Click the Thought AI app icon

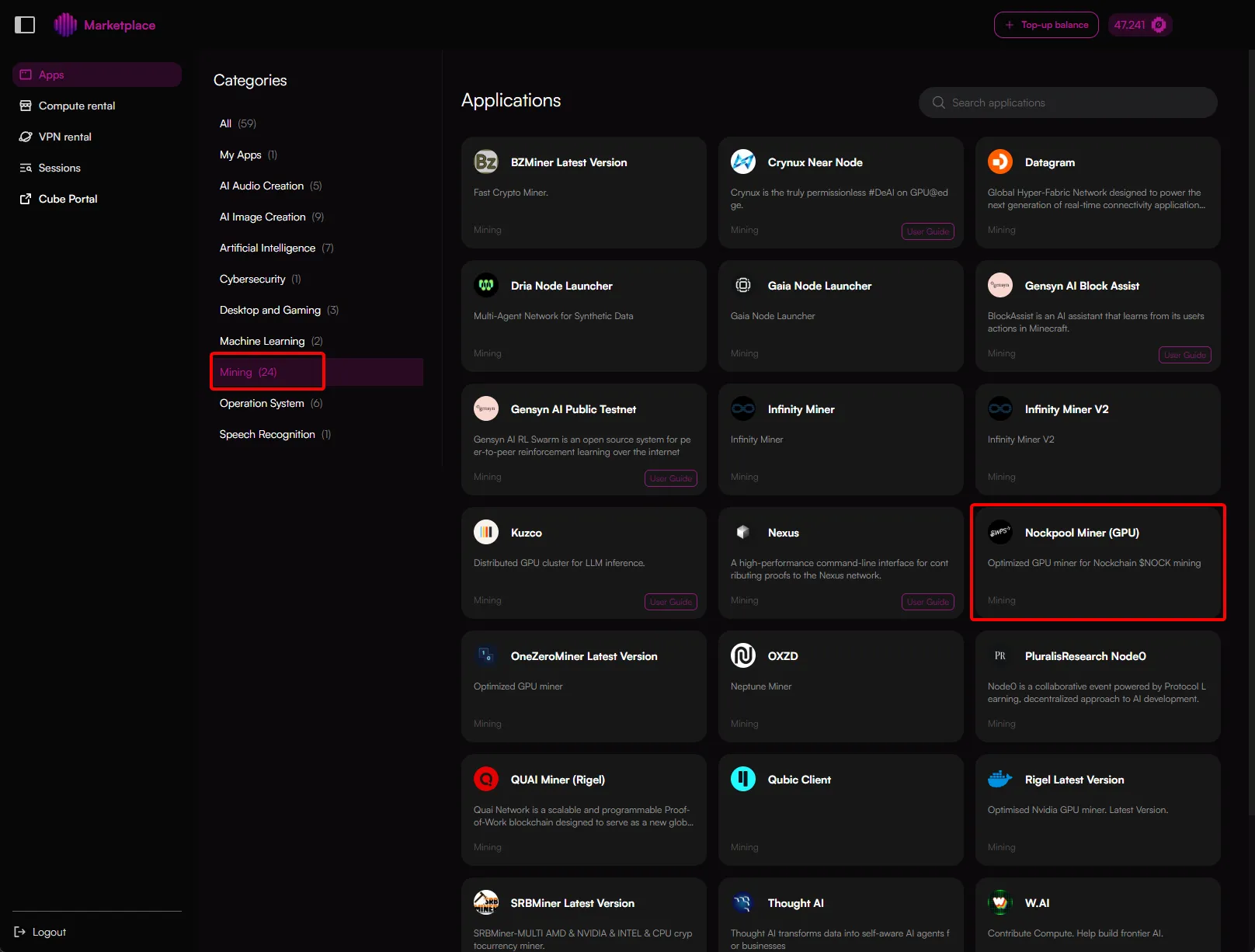coord(743,902)
